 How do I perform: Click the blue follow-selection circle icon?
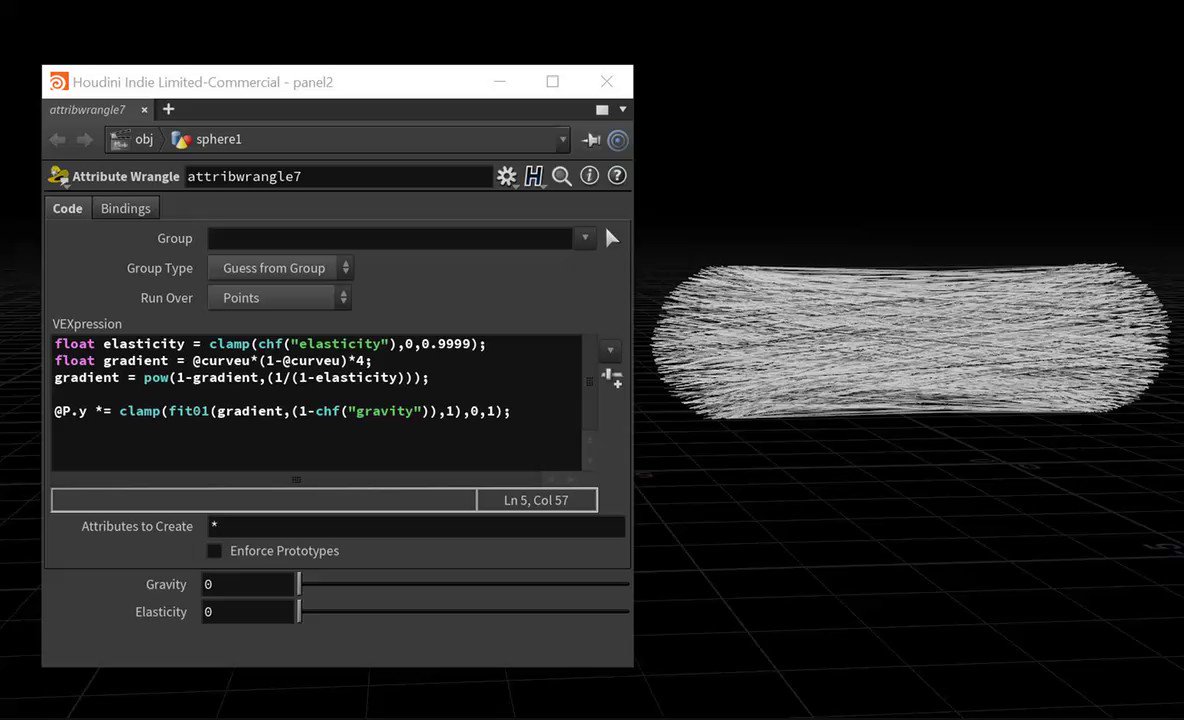[618, 140]
